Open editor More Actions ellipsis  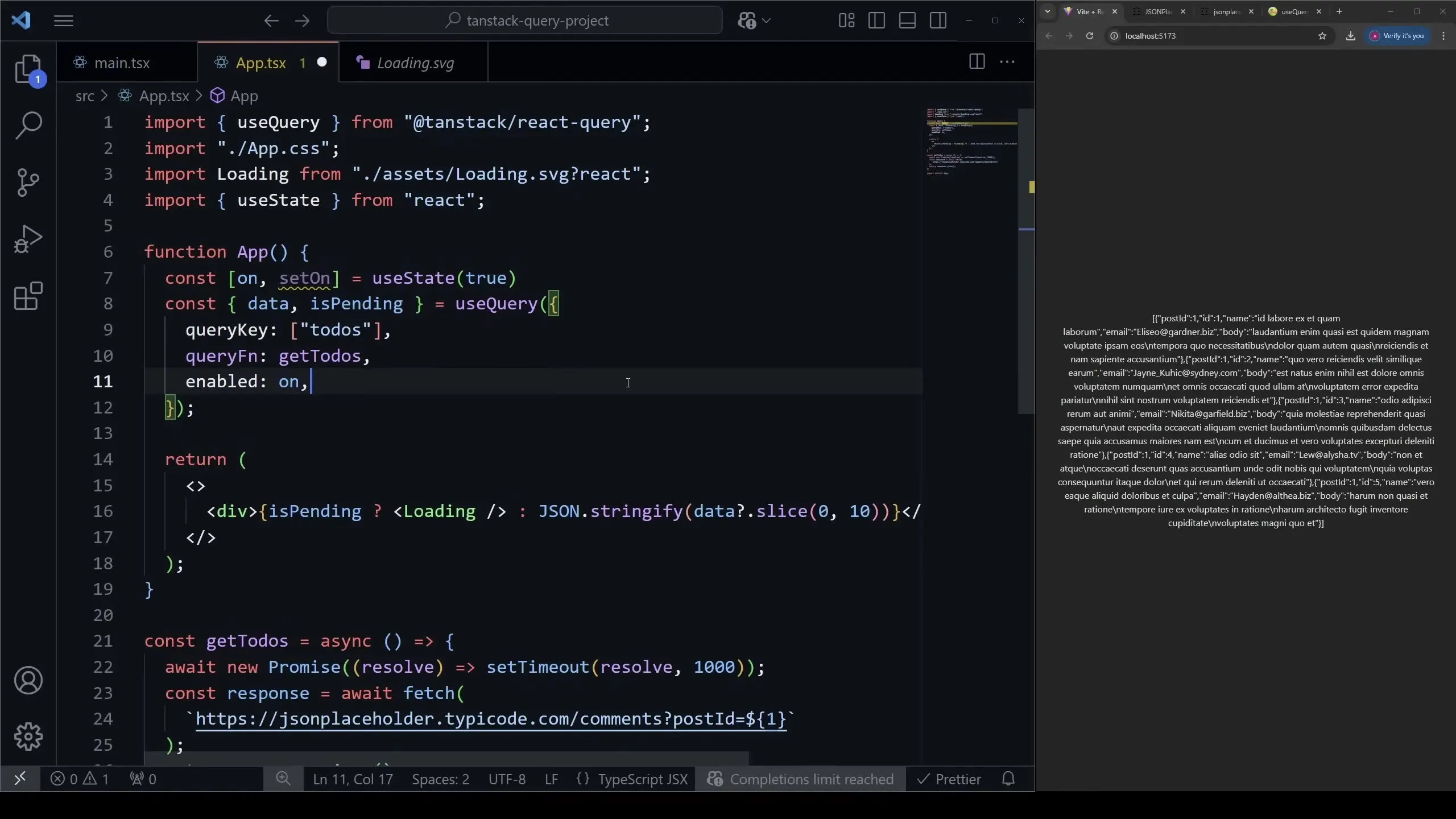1007,61
